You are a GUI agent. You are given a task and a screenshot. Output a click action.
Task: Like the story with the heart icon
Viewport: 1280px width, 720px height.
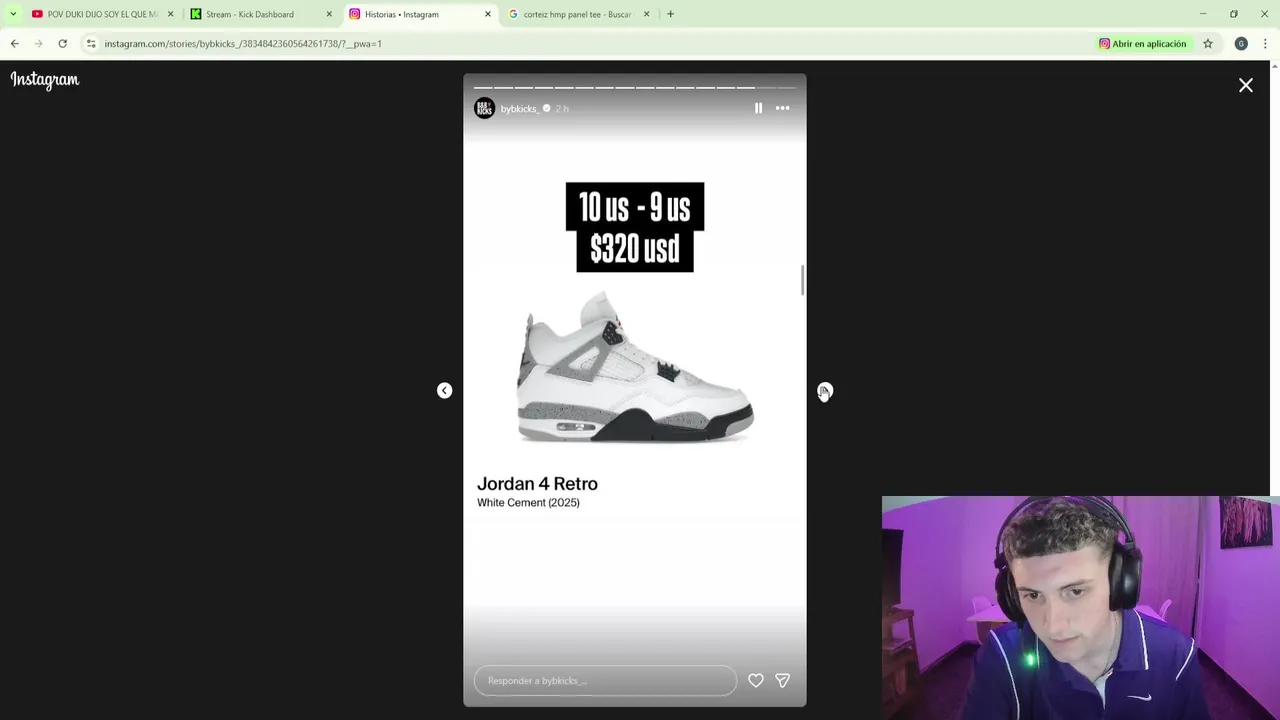pos(756,680)
